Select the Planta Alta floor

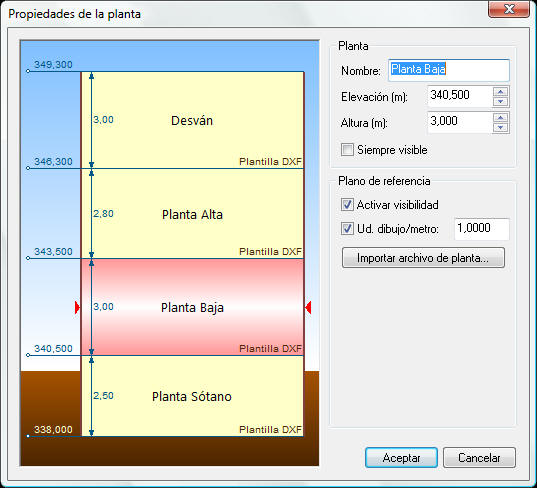coord(192,213)
